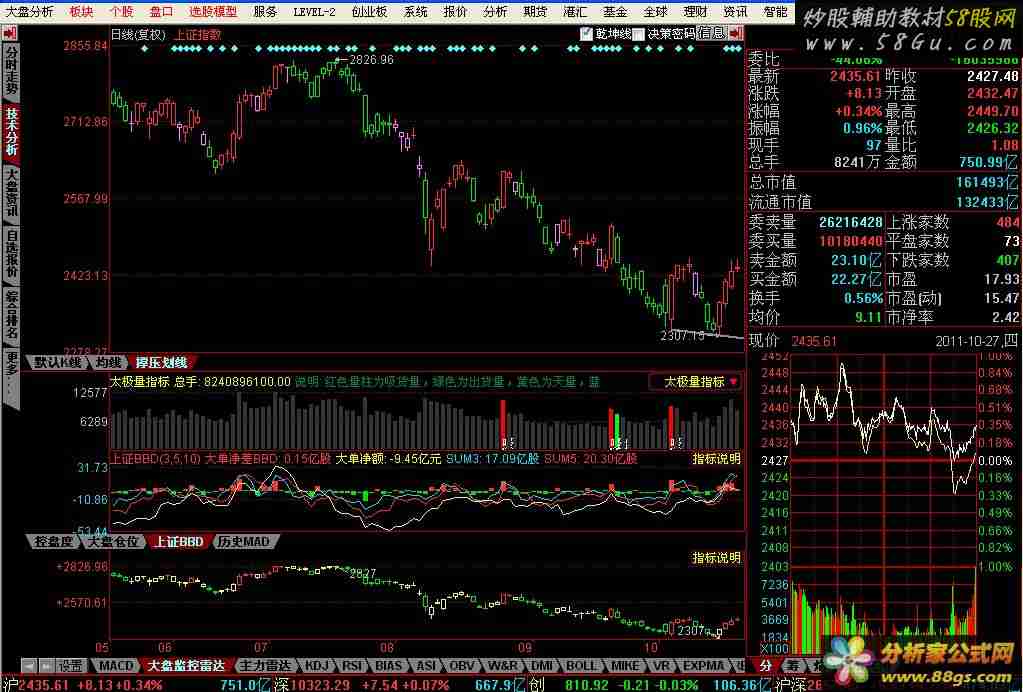Select the 大盘监控雷达 indicator tab

pyautogui.click(x=186, y=666)
